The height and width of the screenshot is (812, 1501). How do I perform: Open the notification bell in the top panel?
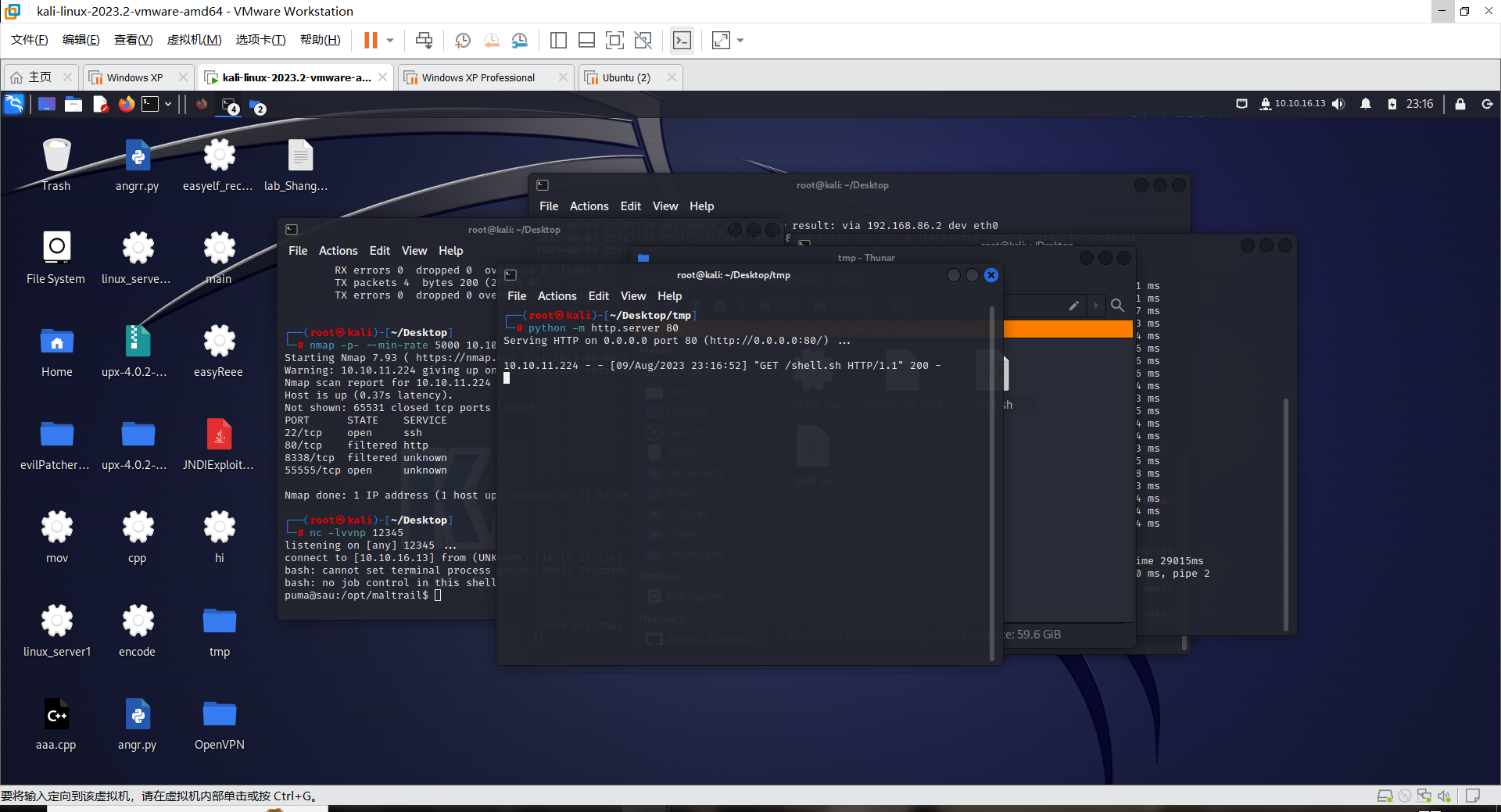tap(1366, 104)
